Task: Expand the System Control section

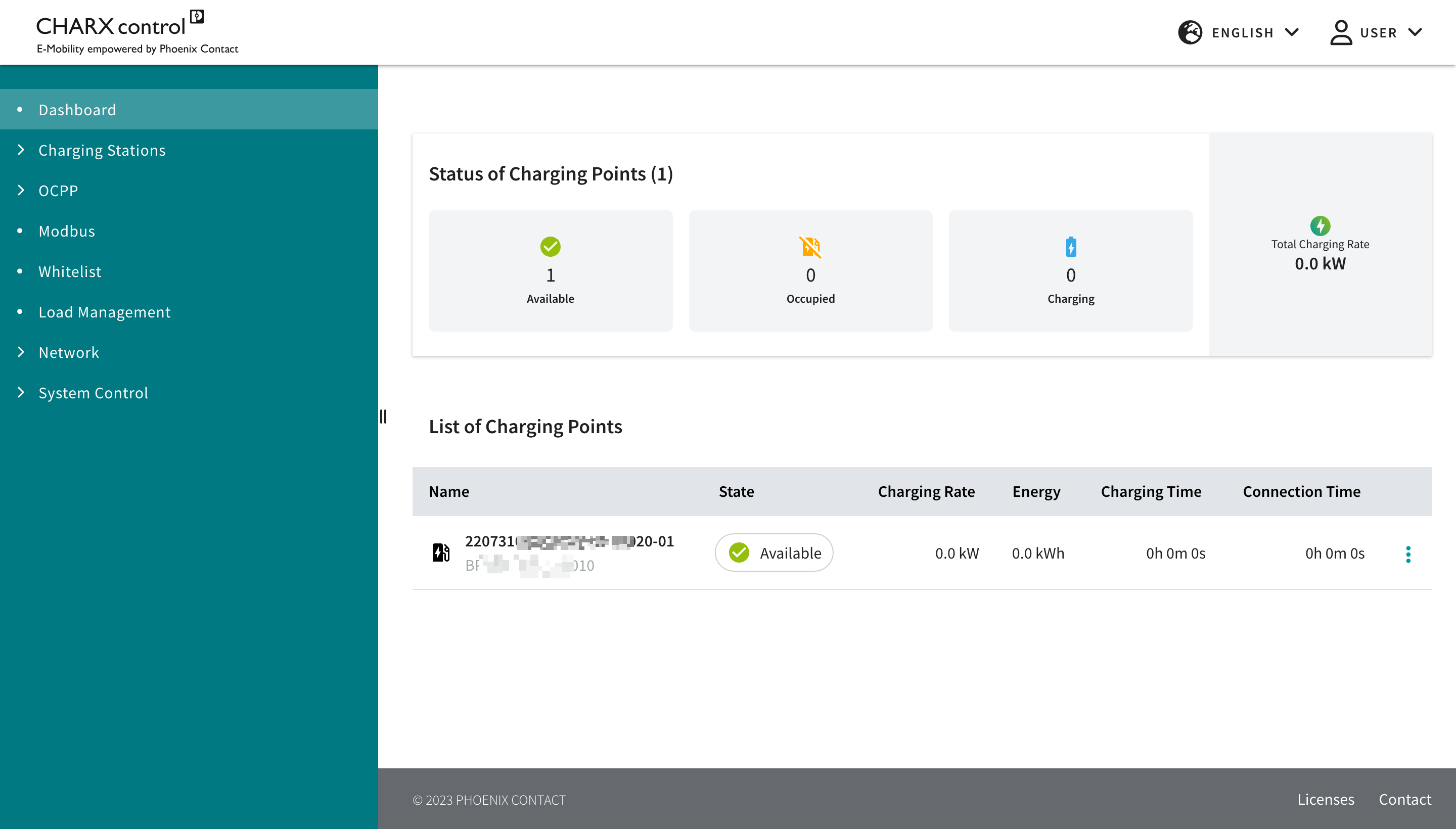Action: [x=93, y=392]
